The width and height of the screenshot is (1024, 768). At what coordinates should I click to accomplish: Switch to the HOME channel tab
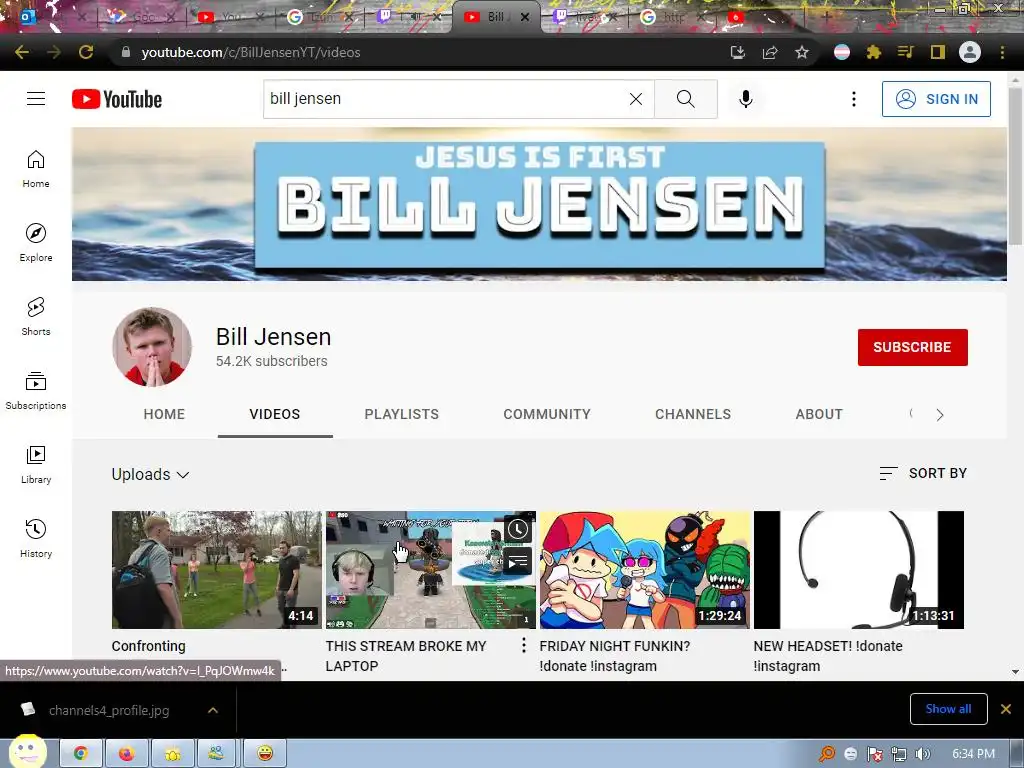pos(165,414)
